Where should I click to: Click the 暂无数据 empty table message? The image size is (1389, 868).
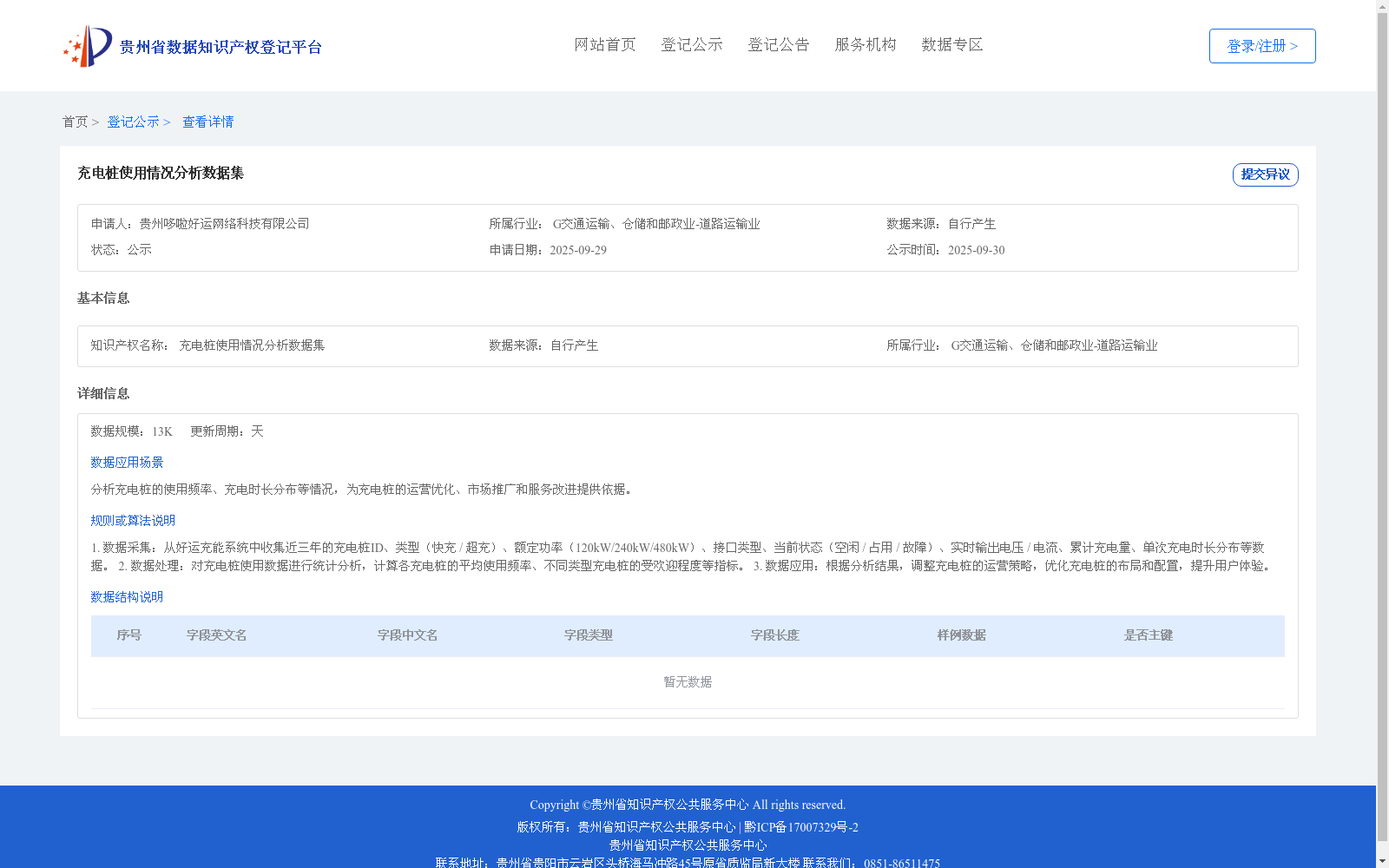[688, 682]
